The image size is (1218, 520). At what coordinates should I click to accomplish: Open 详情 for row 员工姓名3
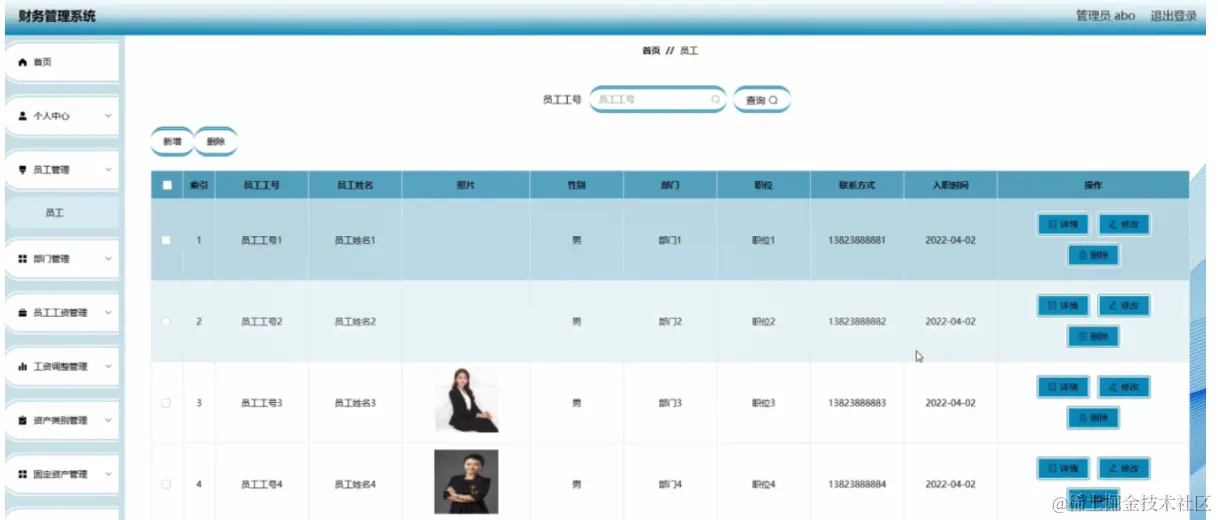click(x=1062, y=387)
